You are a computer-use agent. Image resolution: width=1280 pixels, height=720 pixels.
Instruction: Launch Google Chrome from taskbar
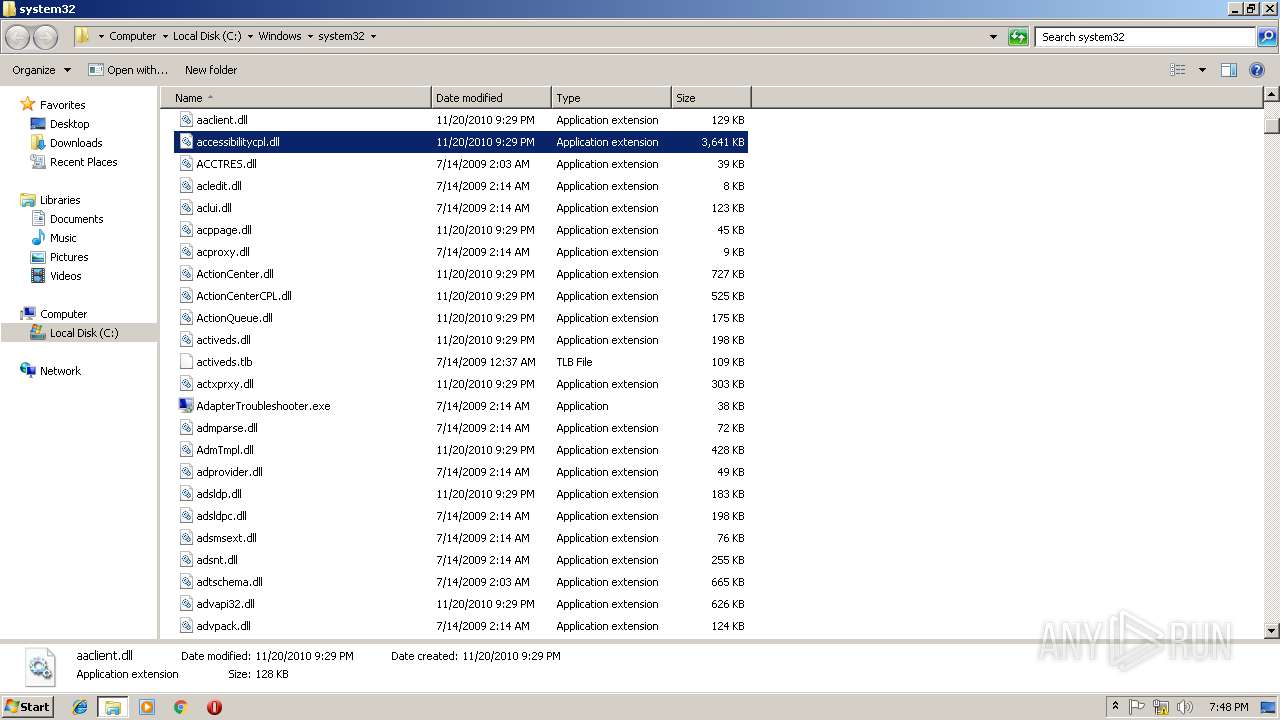(180, 707)
